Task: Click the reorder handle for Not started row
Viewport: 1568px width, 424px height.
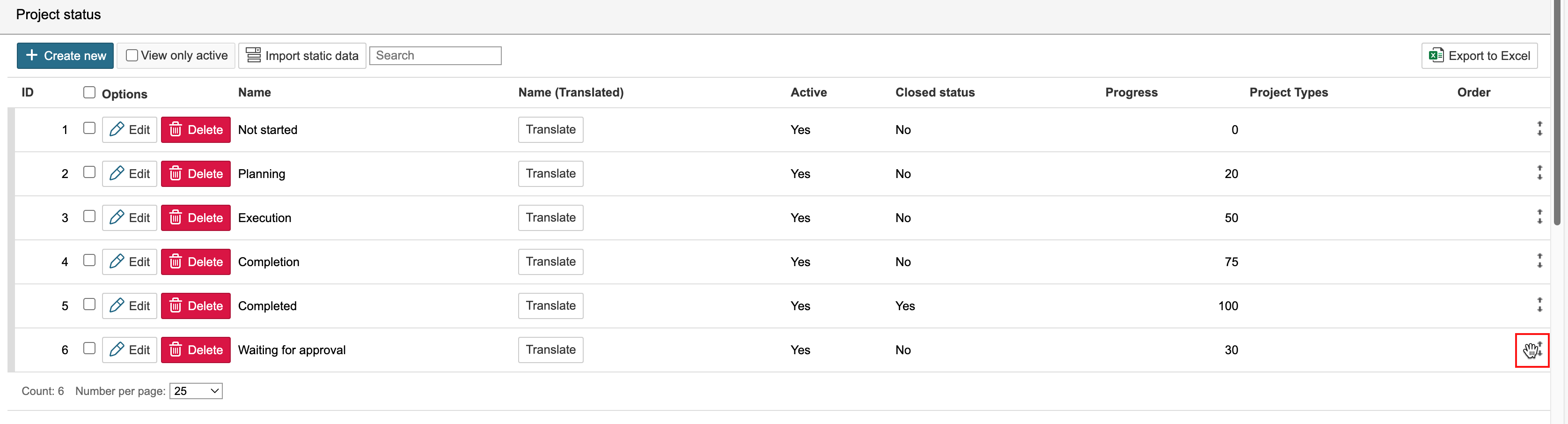Action: point(1539,128)
